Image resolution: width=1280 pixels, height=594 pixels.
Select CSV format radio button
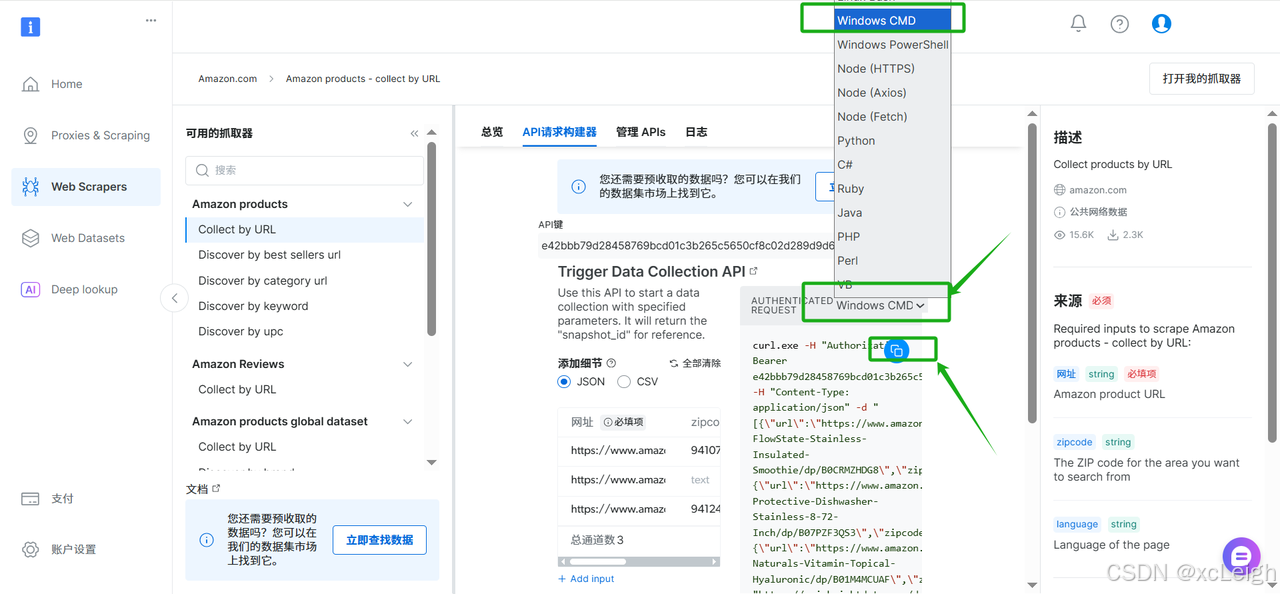tap(624, 381)
